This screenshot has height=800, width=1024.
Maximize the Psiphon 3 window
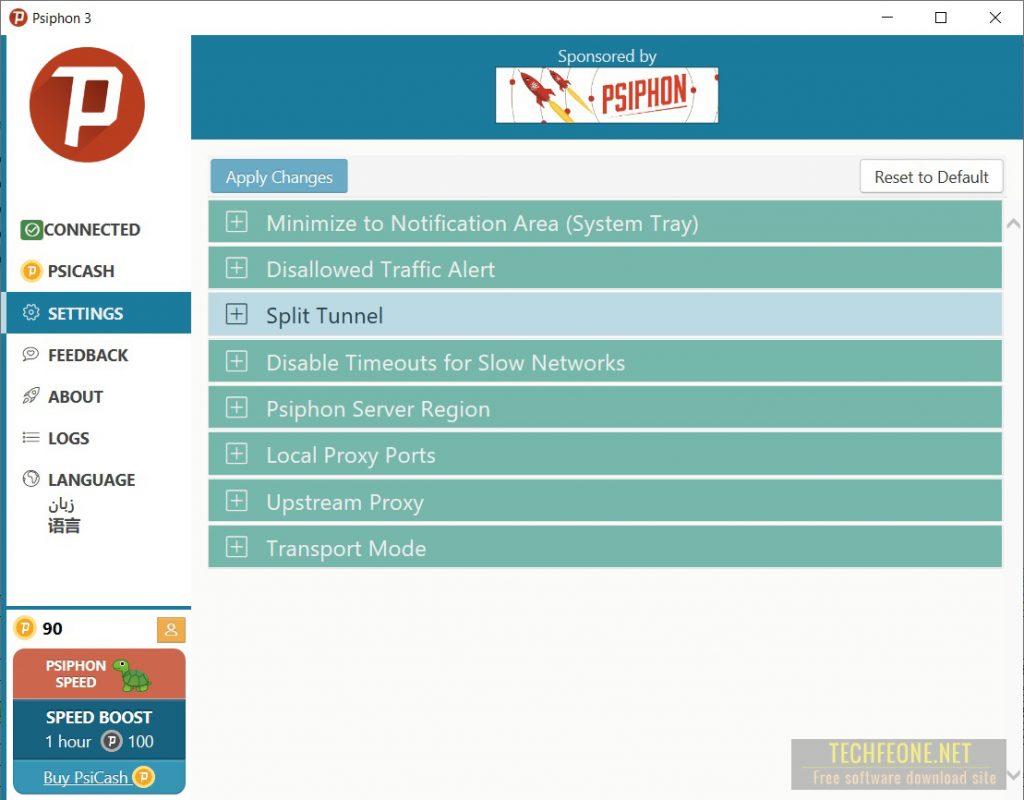(x=941, y=18)
